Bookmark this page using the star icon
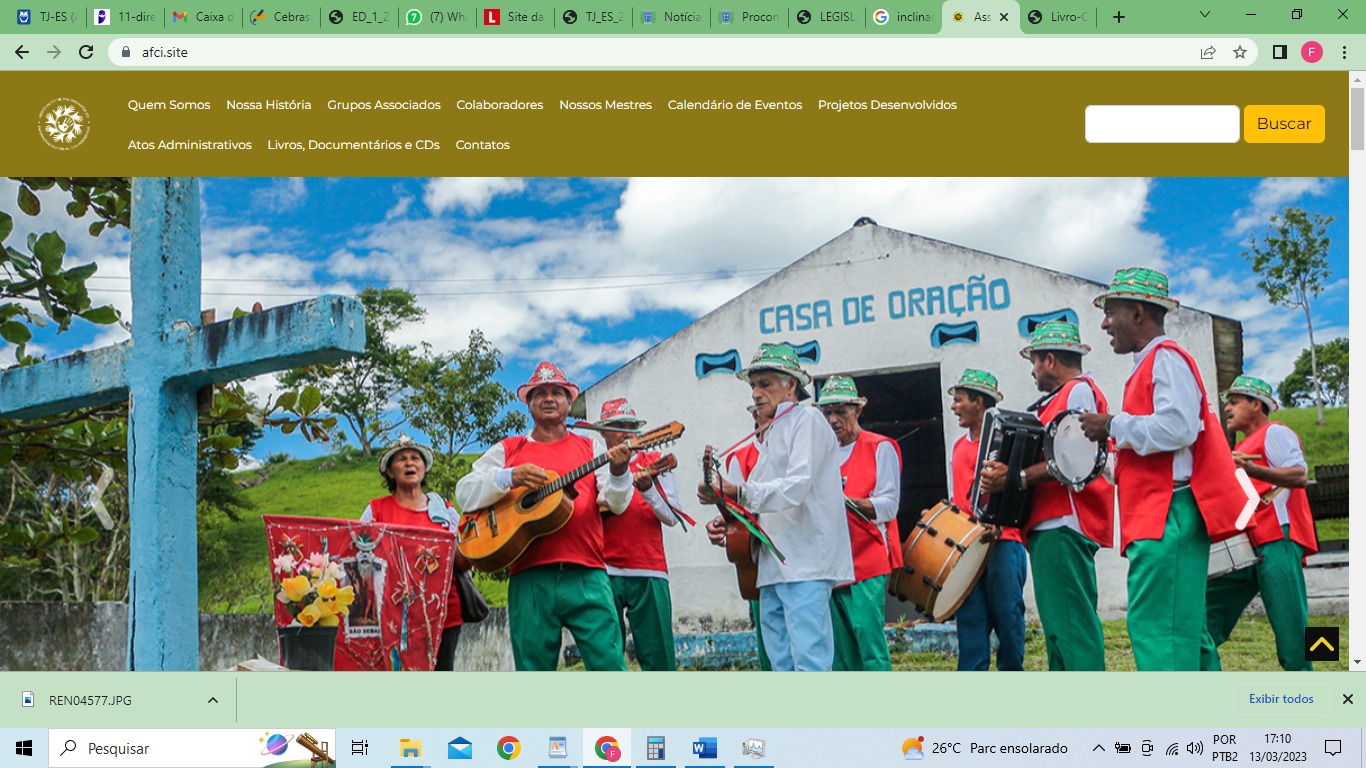Image resolution: width=1366 pixels, height=768 pixels. tap(1240, 52)
